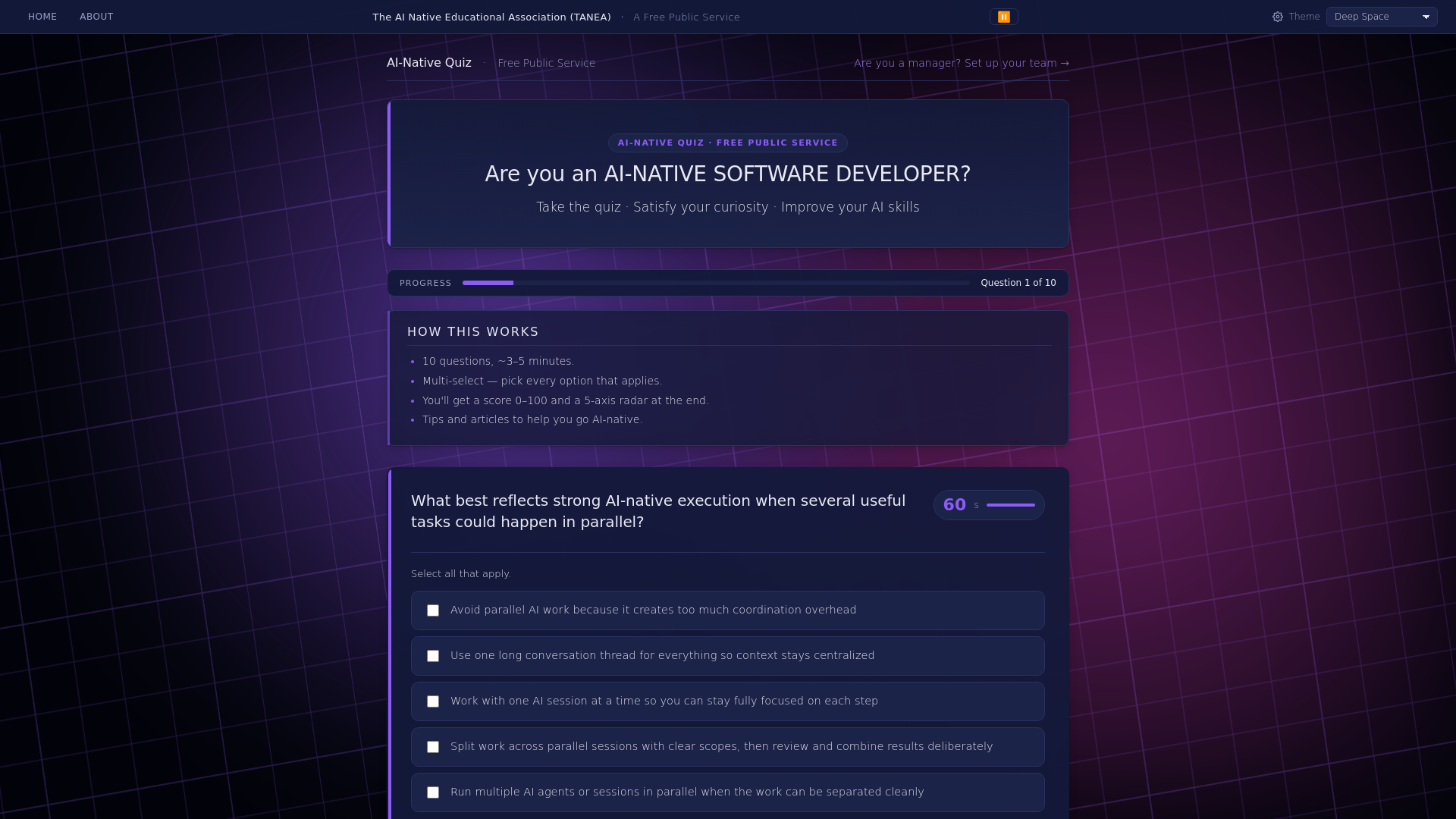This screenshot has width=1456, height=819.
Task: Click the 'Free Public Service' subtitle beside quiz title
Action: click(546, 63)
